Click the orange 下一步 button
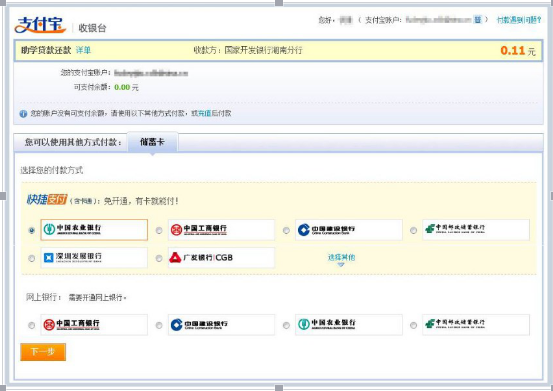 43,352
